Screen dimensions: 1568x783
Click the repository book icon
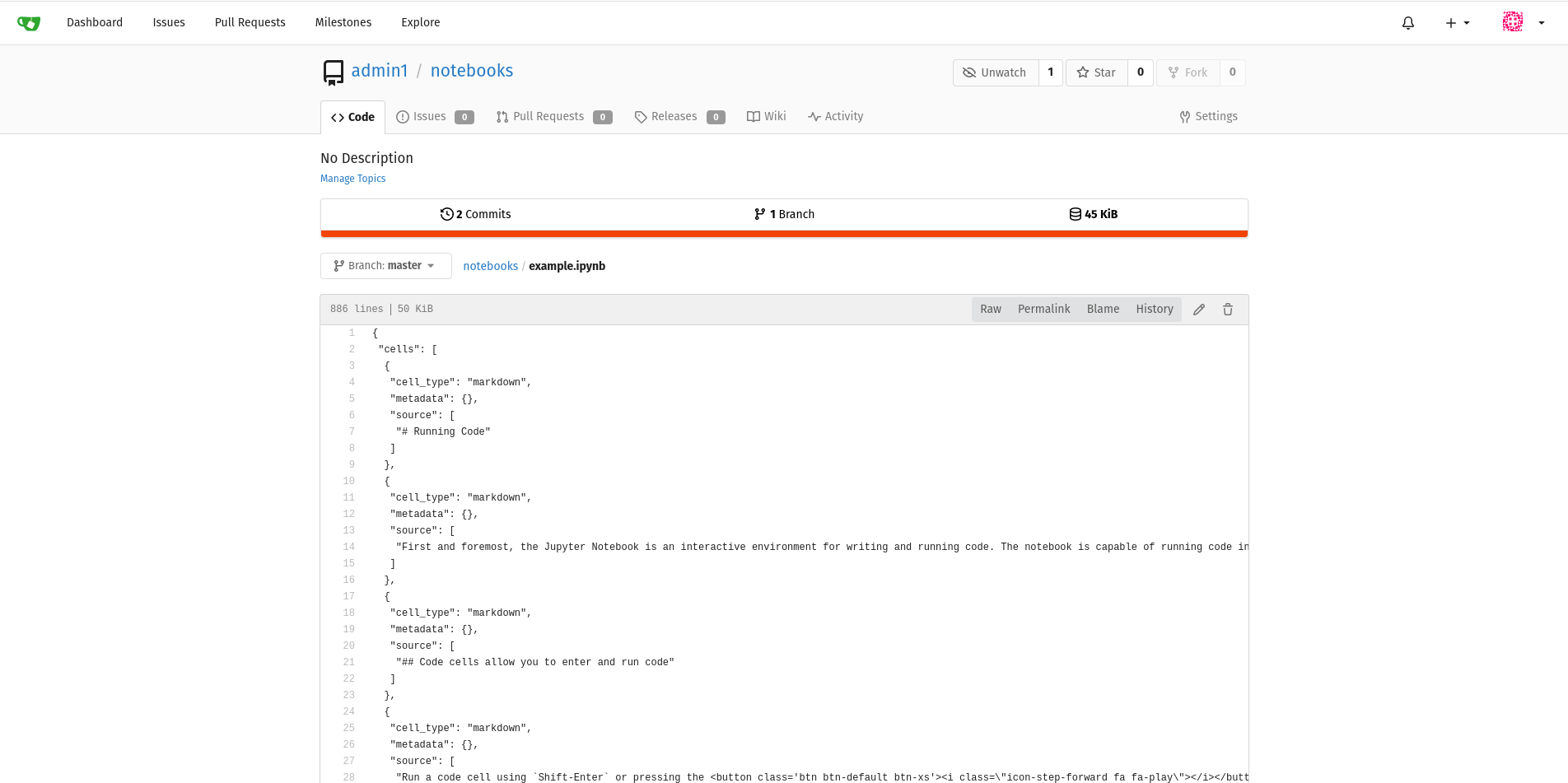coord(334,72)
